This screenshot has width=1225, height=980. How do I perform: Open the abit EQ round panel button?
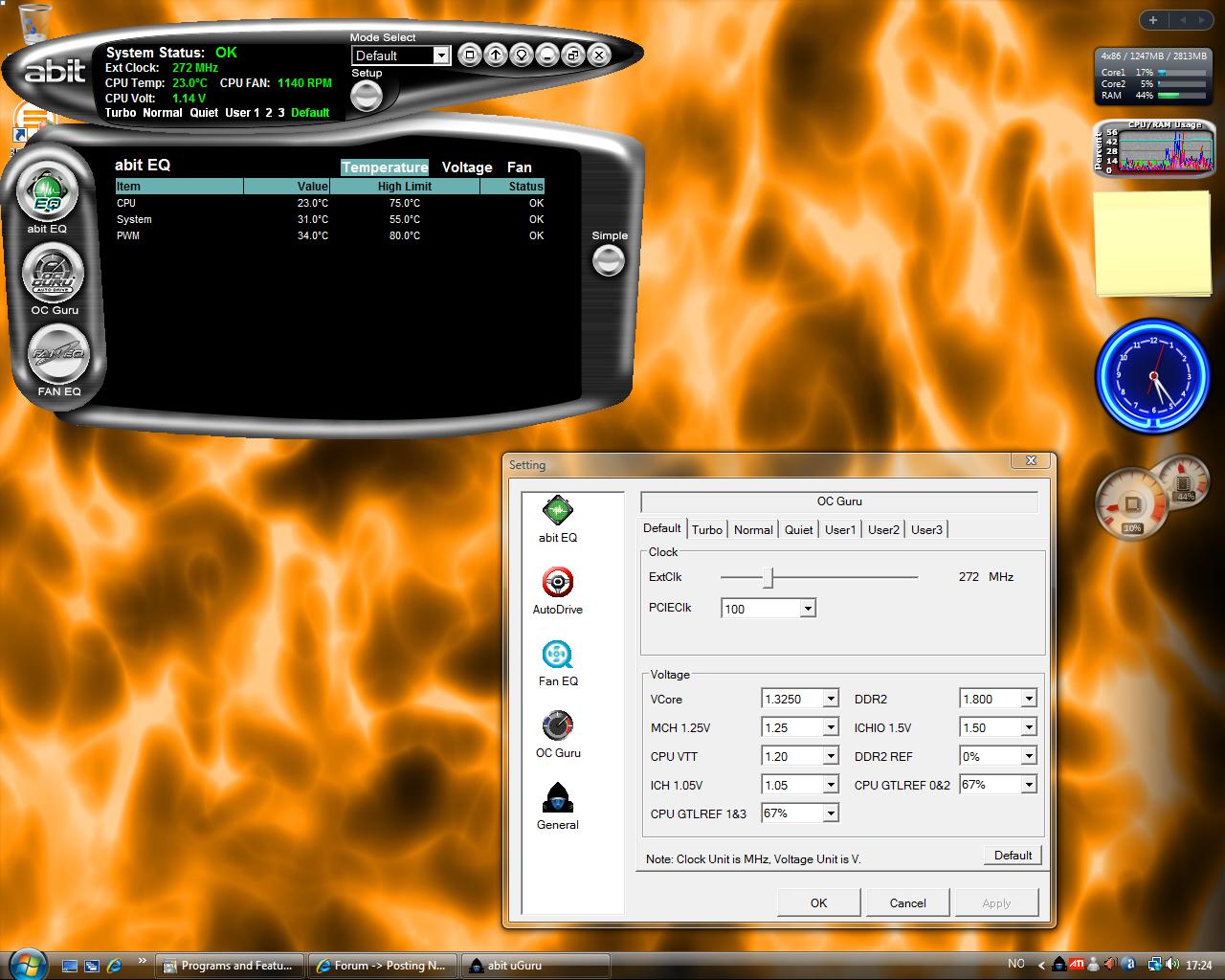pos(48,193)
